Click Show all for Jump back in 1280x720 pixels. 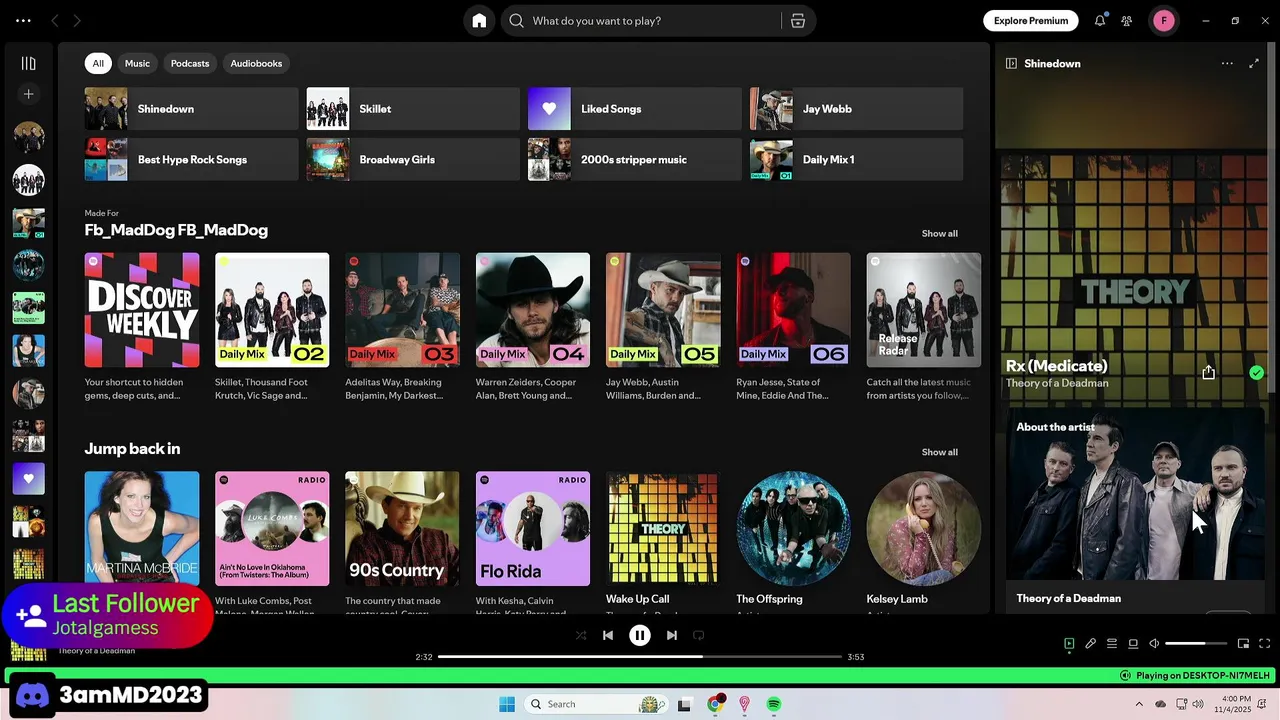(x=939, y=452)
